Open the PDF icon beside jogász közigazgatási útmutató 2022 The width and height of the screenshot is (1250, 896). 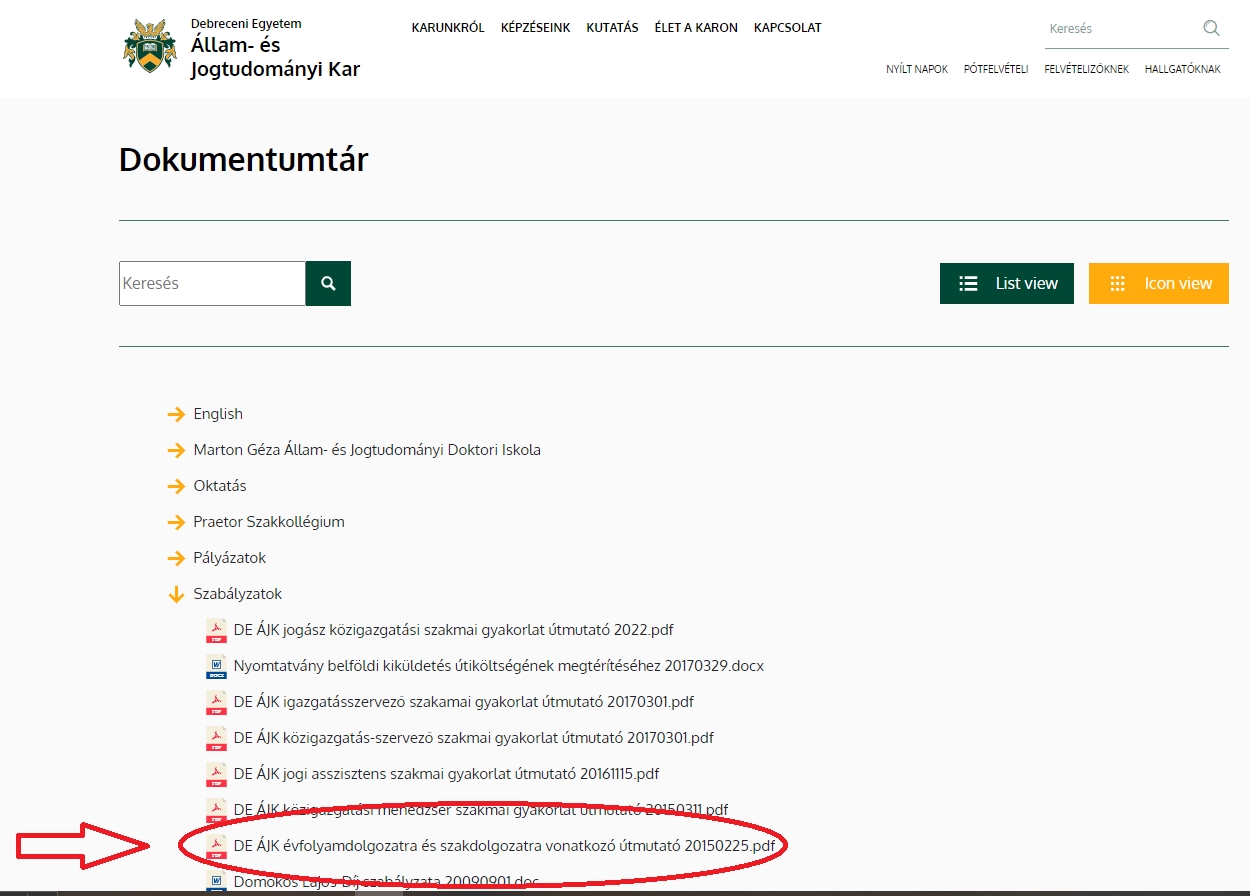point(217,630)
